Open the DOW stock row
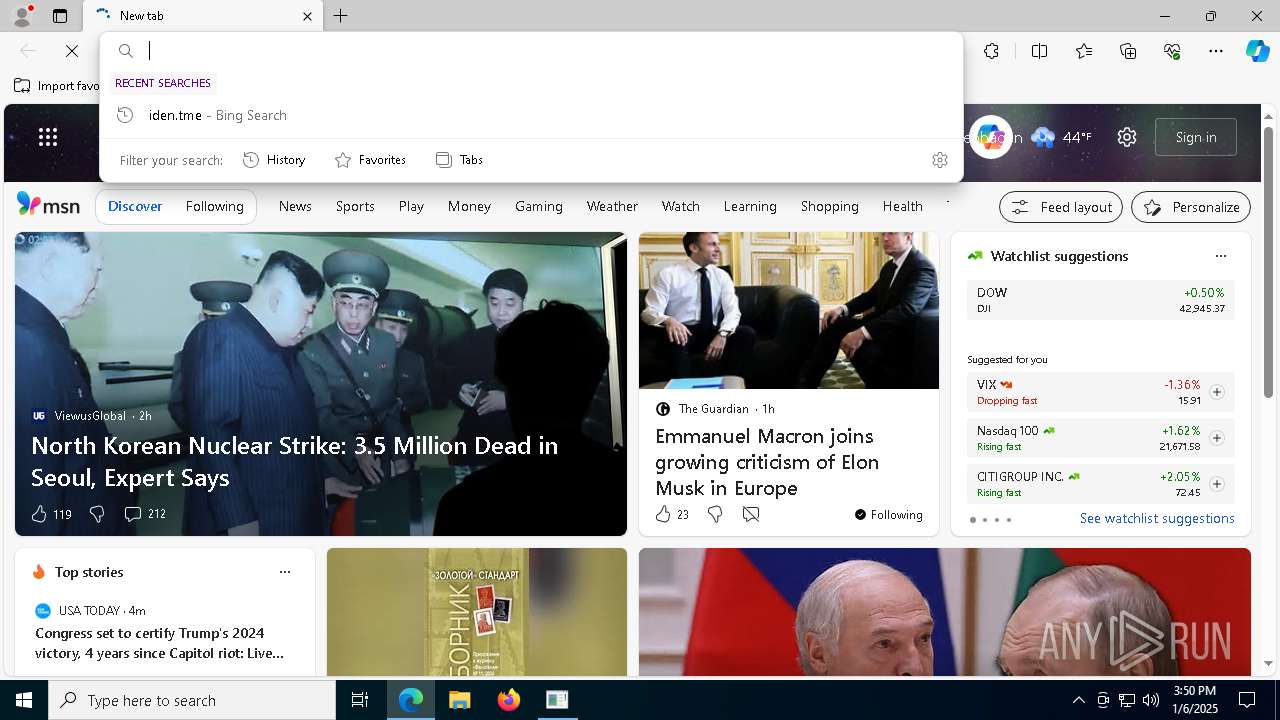 click(1101, 300)
